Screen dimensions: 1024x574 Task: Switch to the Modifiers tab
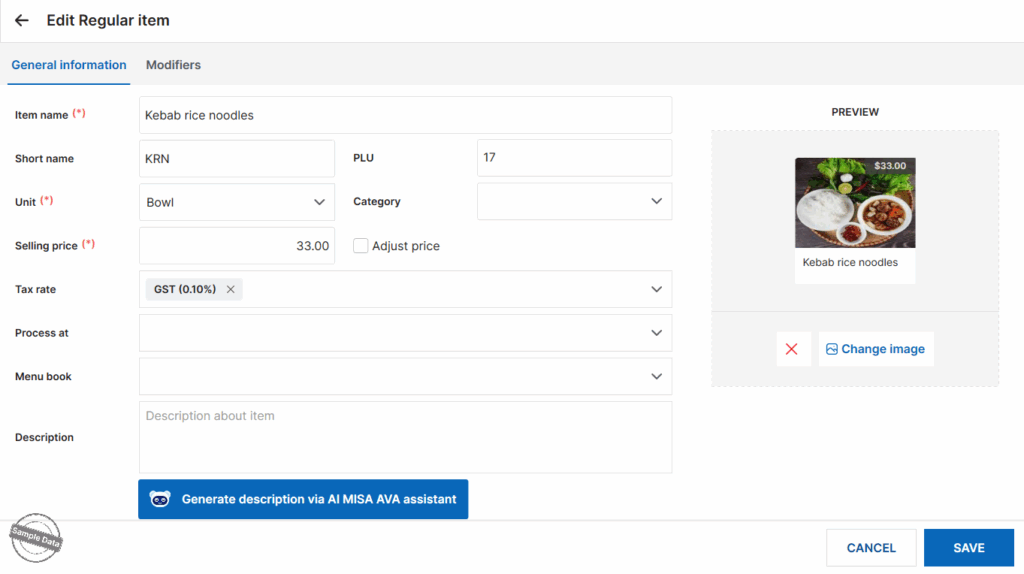coord(173,65)
